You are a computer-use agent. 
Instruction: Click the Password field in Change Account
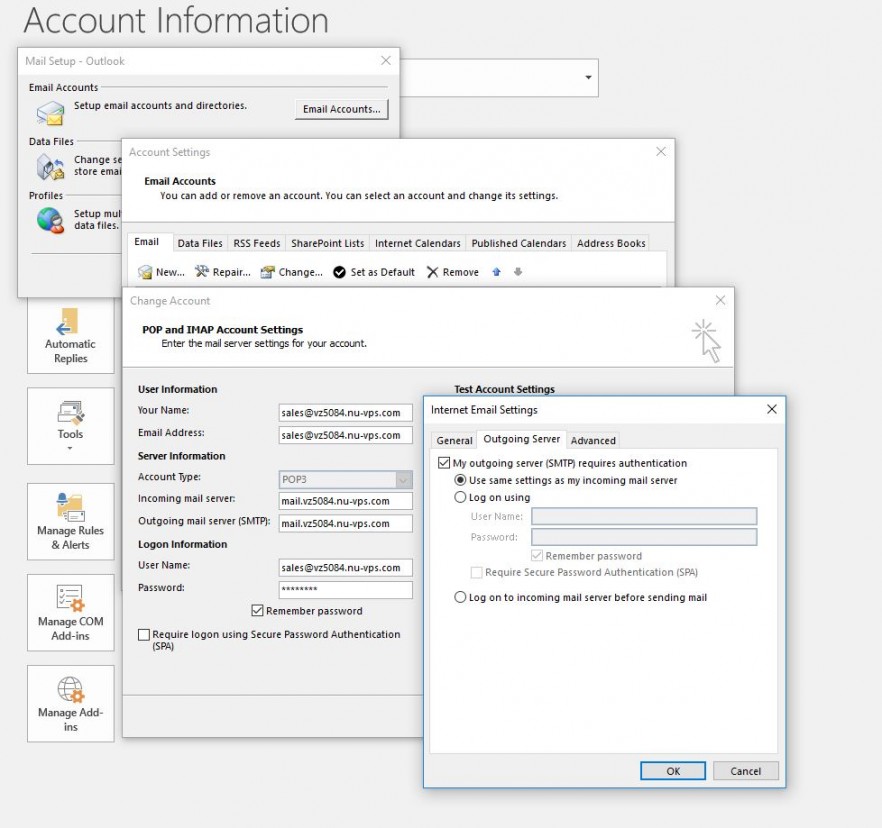click(345, 590)
